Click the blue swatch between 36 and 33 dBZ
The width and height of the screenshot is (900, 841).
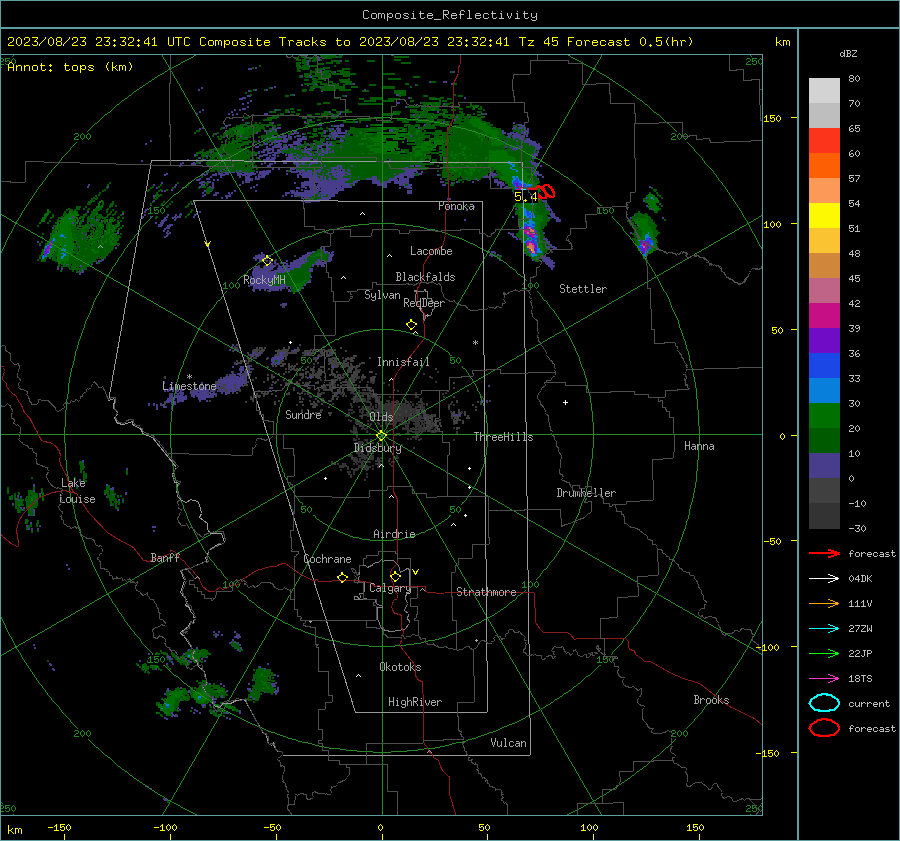[x=824, y=366]
